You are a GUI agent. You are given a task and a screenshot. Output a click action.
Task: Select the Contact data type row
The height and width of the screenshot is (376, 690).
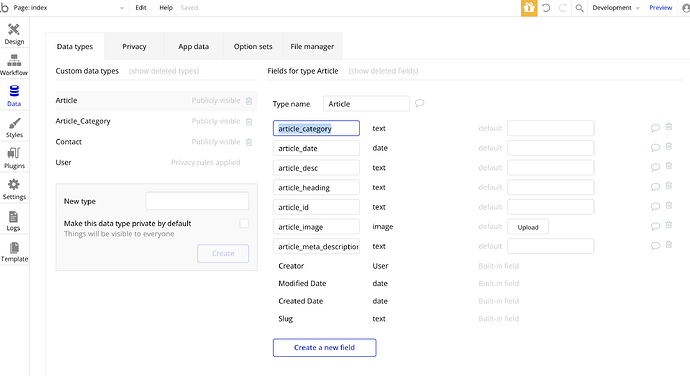[x=156, y=142]
